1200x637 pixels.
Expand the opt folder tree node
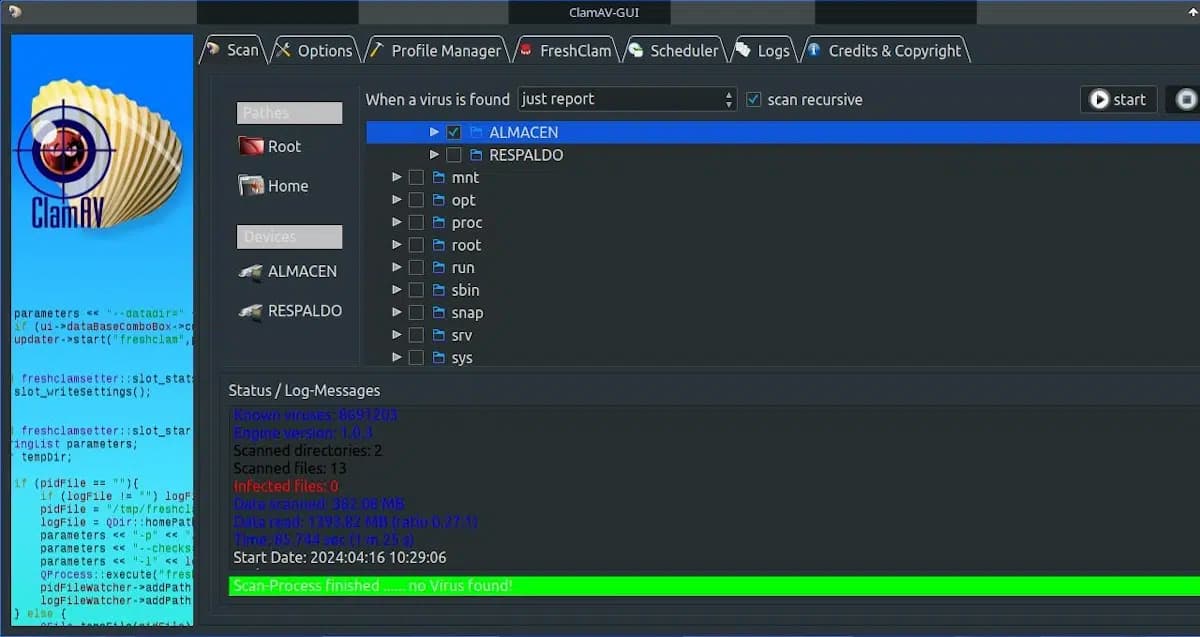(397, 200)
